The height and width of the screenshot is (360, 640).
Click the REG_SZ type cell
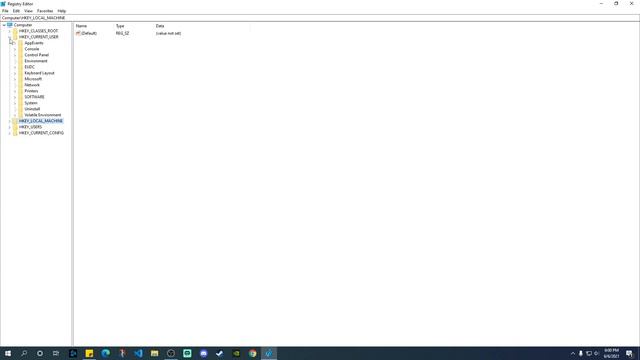pyautogui.click(x=122, y=33)
